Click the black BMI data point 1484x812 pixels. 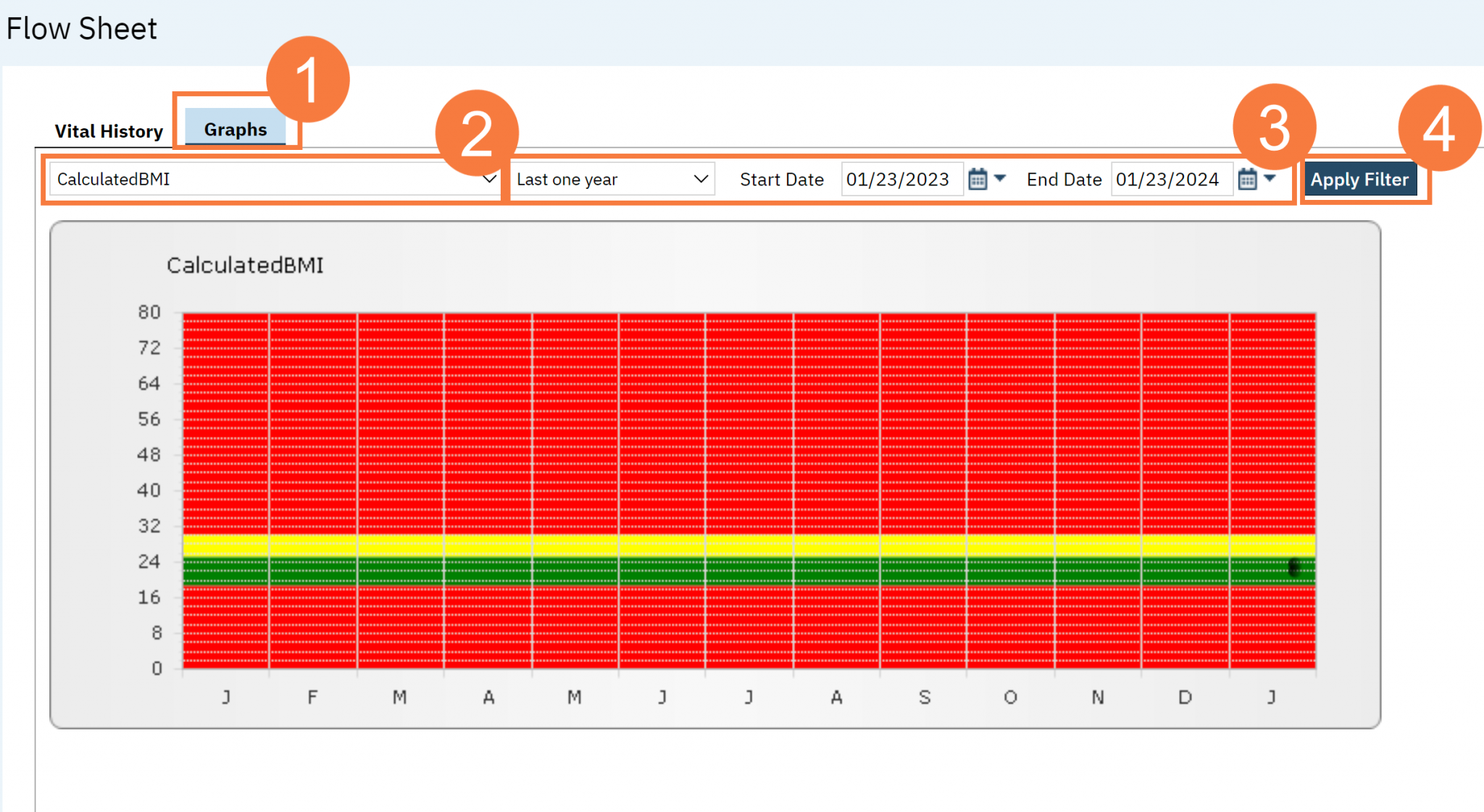[1294, 566]
